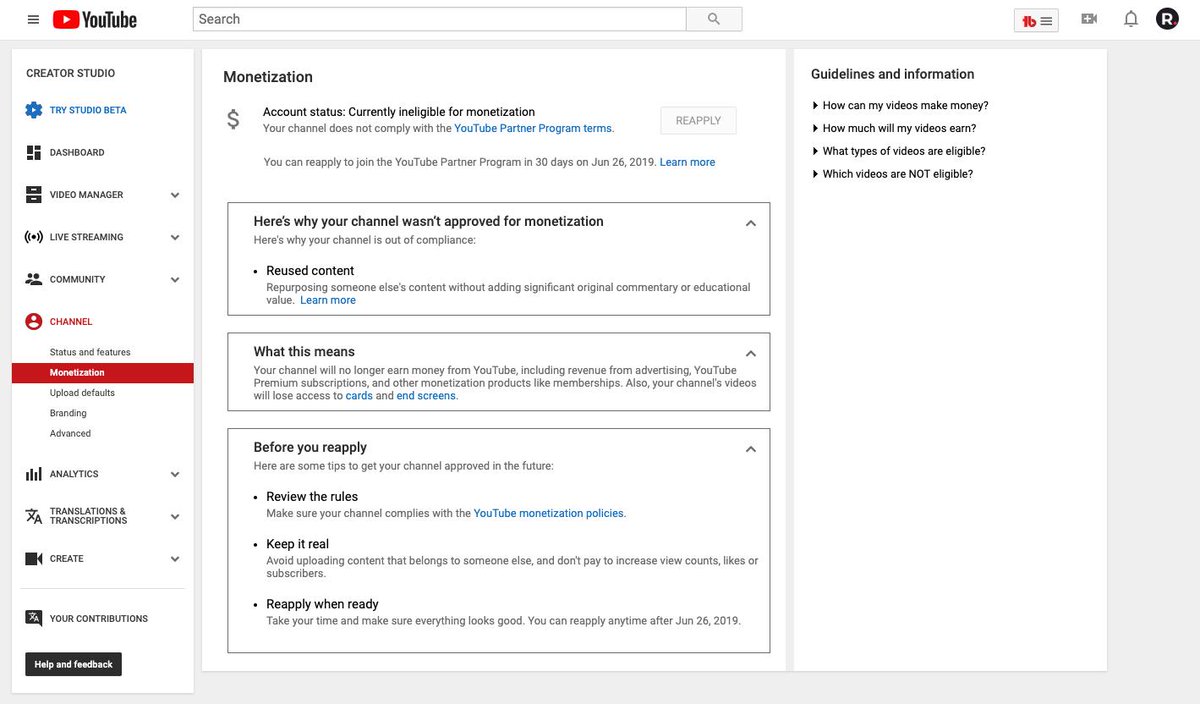Viewport: 1200px width, 704px height.
Task: Click the Your Contributions label
Action: tap(99, 619)
